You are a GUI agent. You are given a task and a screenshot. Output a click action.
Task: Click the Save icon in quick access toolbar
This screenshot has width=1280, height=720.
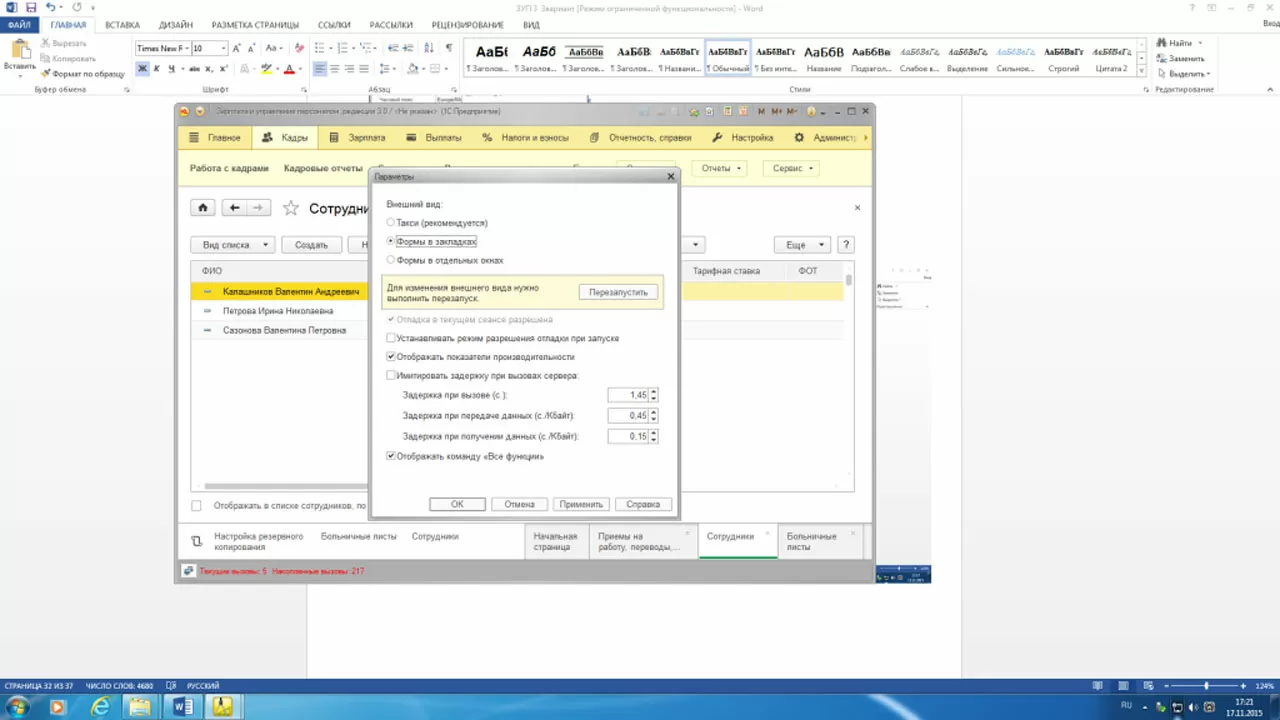click(31, 7)
